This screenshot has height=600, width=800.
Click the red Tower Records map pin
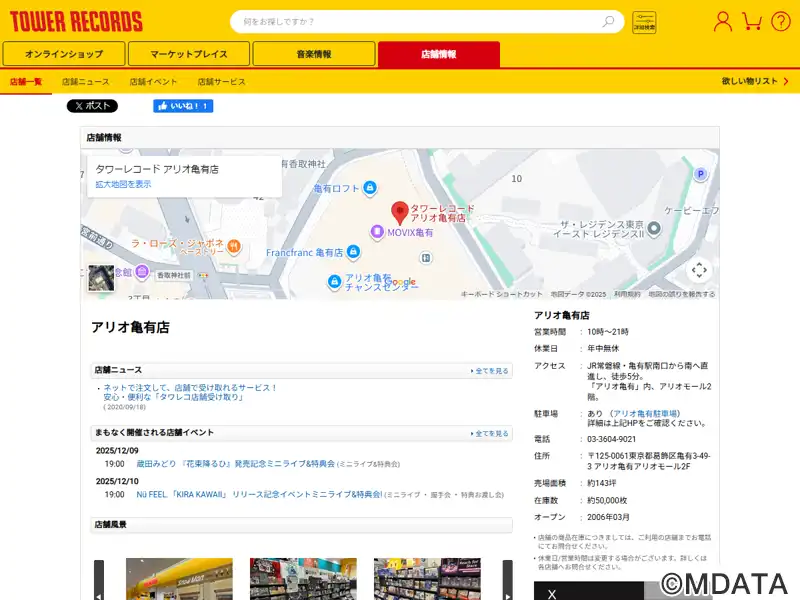pos(399,213)
